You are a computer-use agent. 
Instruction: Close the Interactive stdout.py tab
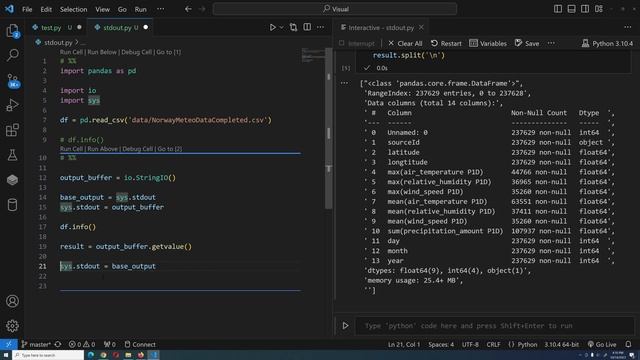pyautogui.click(x=421, y=27)
